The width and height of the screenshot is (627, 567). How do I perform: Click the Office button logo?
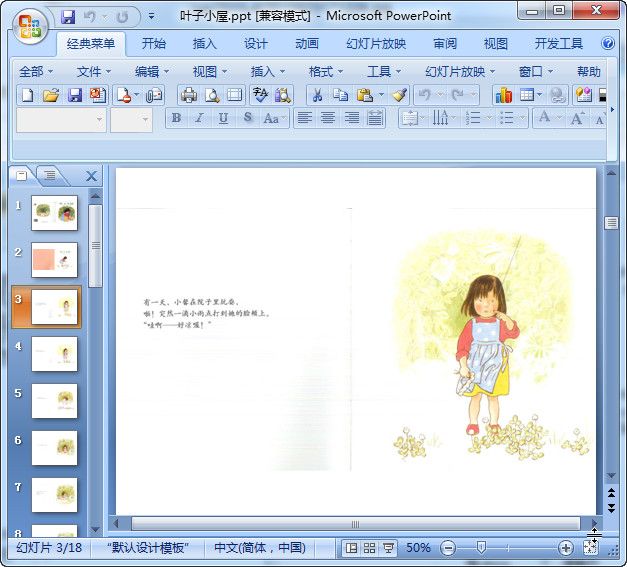pos(30,26)
